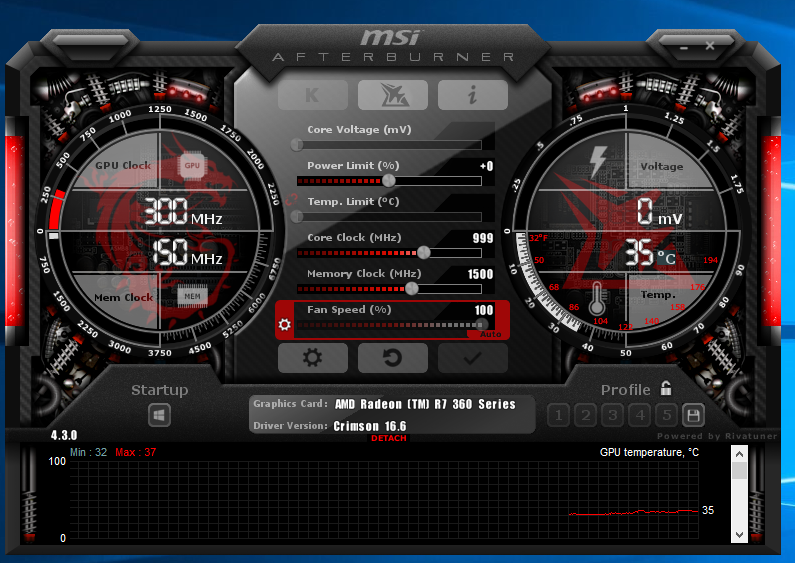The image size is (795, 565).
Task: Toggle fan speed Auto mode
Action: pyautogui.click(x=490, y=334)
